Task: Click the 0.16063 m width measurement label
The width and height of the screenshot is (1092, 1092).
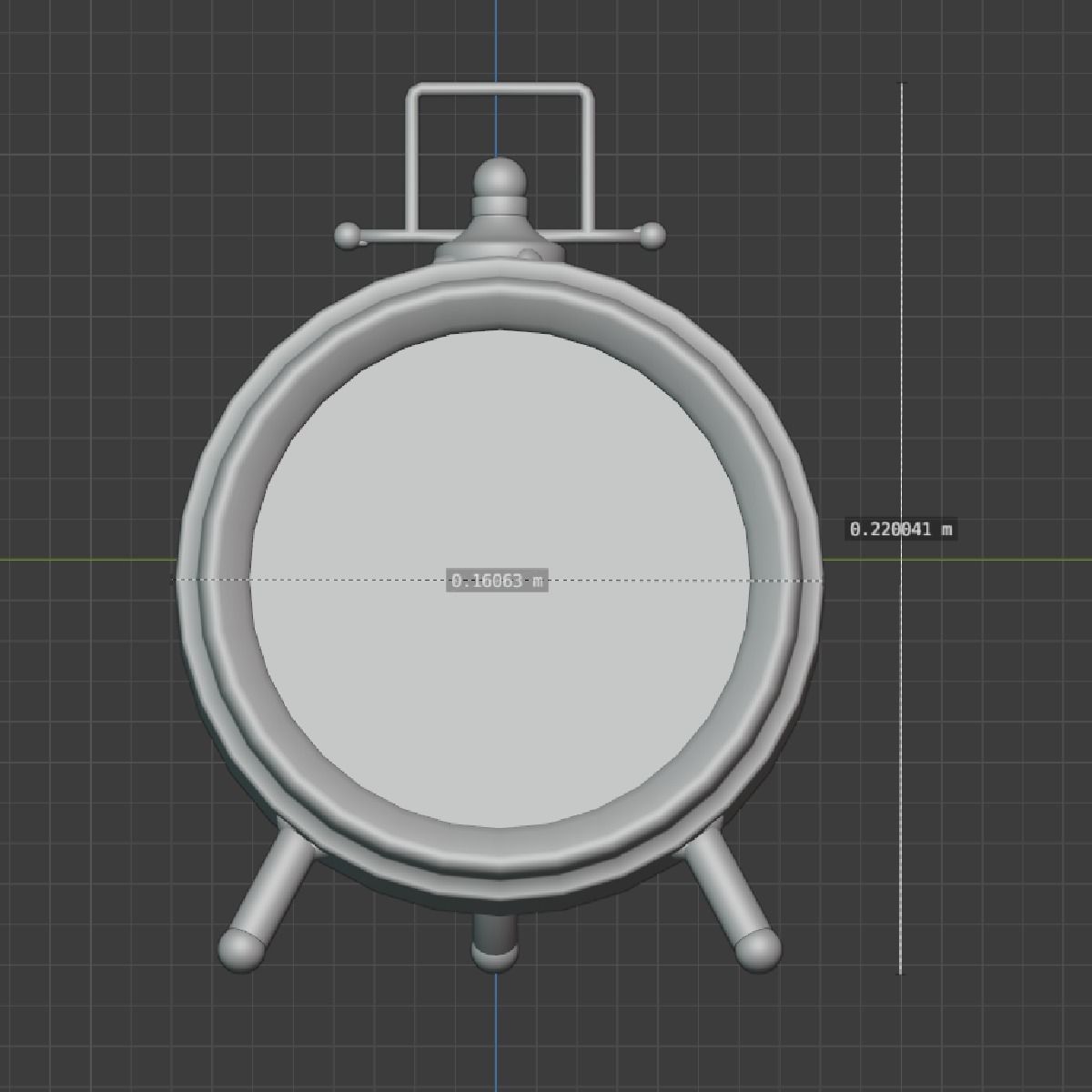Action: point(497,581)
